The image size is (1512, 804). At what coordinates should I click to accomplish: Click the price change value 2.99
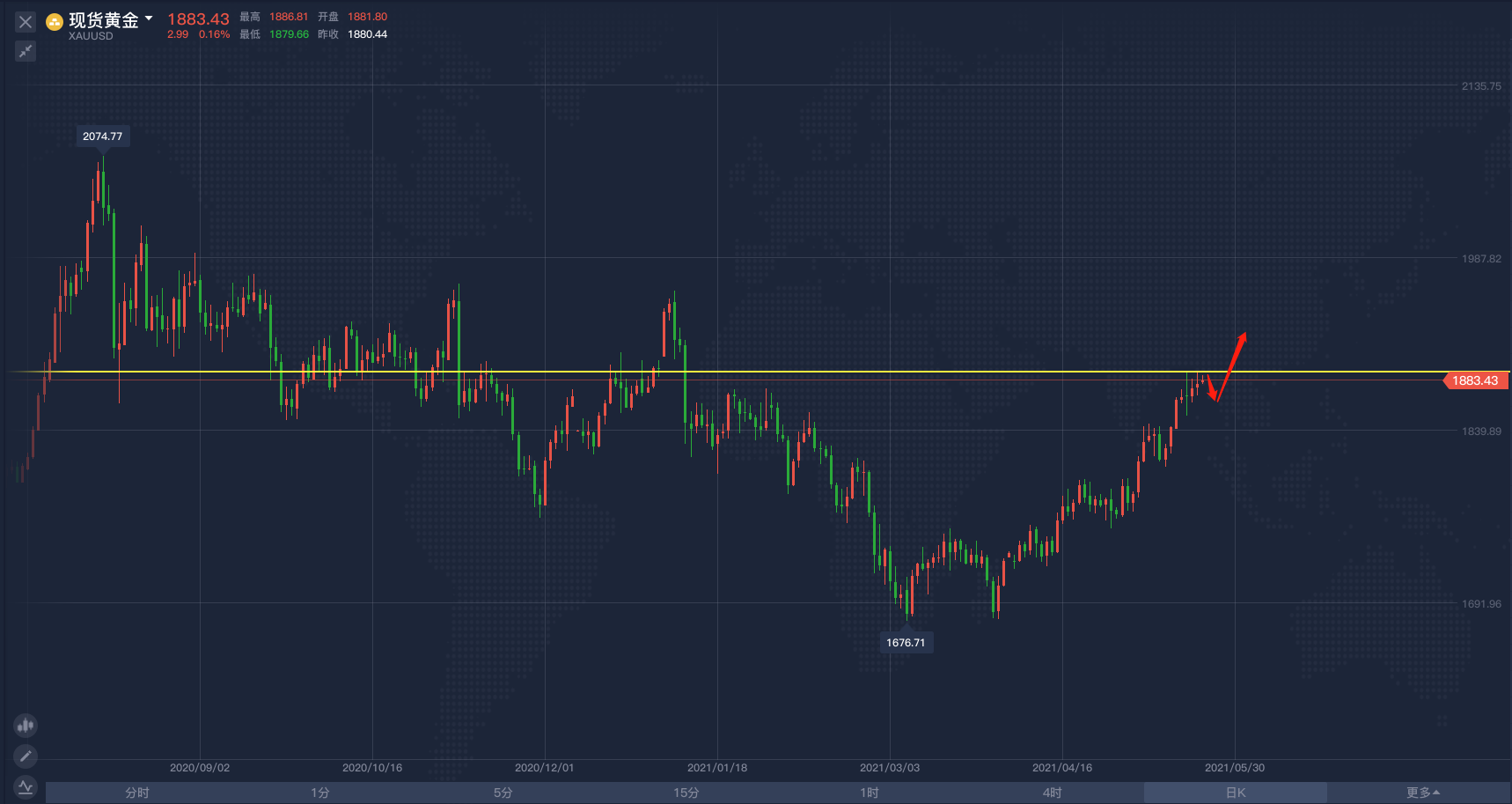178,34
